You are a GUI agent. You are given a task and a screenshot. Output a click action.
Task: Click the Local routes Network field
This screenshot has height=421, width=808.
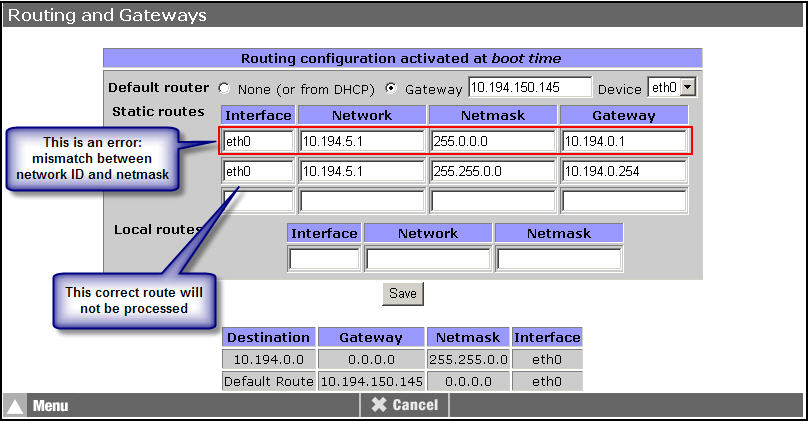pyautogui.click(x=428, y=259)
